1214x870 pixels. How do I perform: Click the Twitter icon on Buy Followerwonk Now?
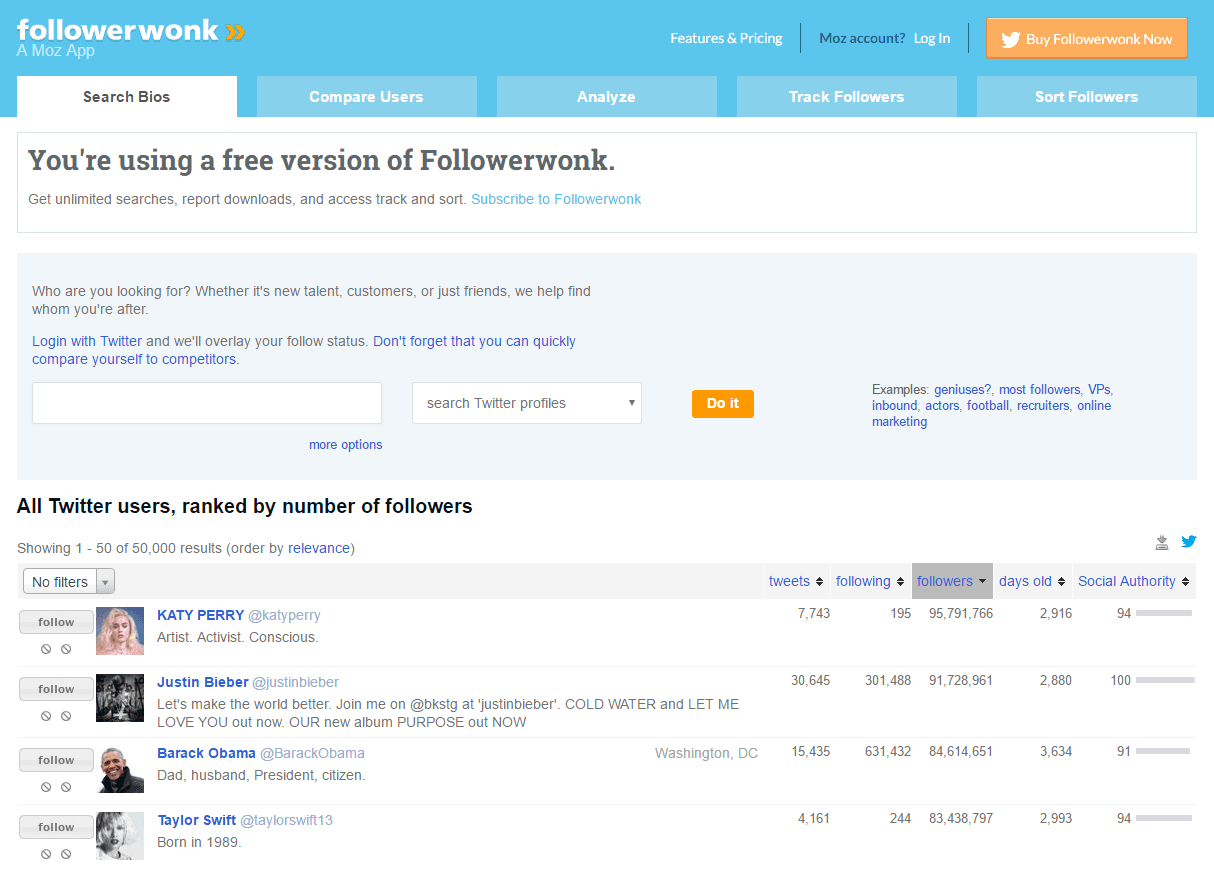(x=1011, y=38)
